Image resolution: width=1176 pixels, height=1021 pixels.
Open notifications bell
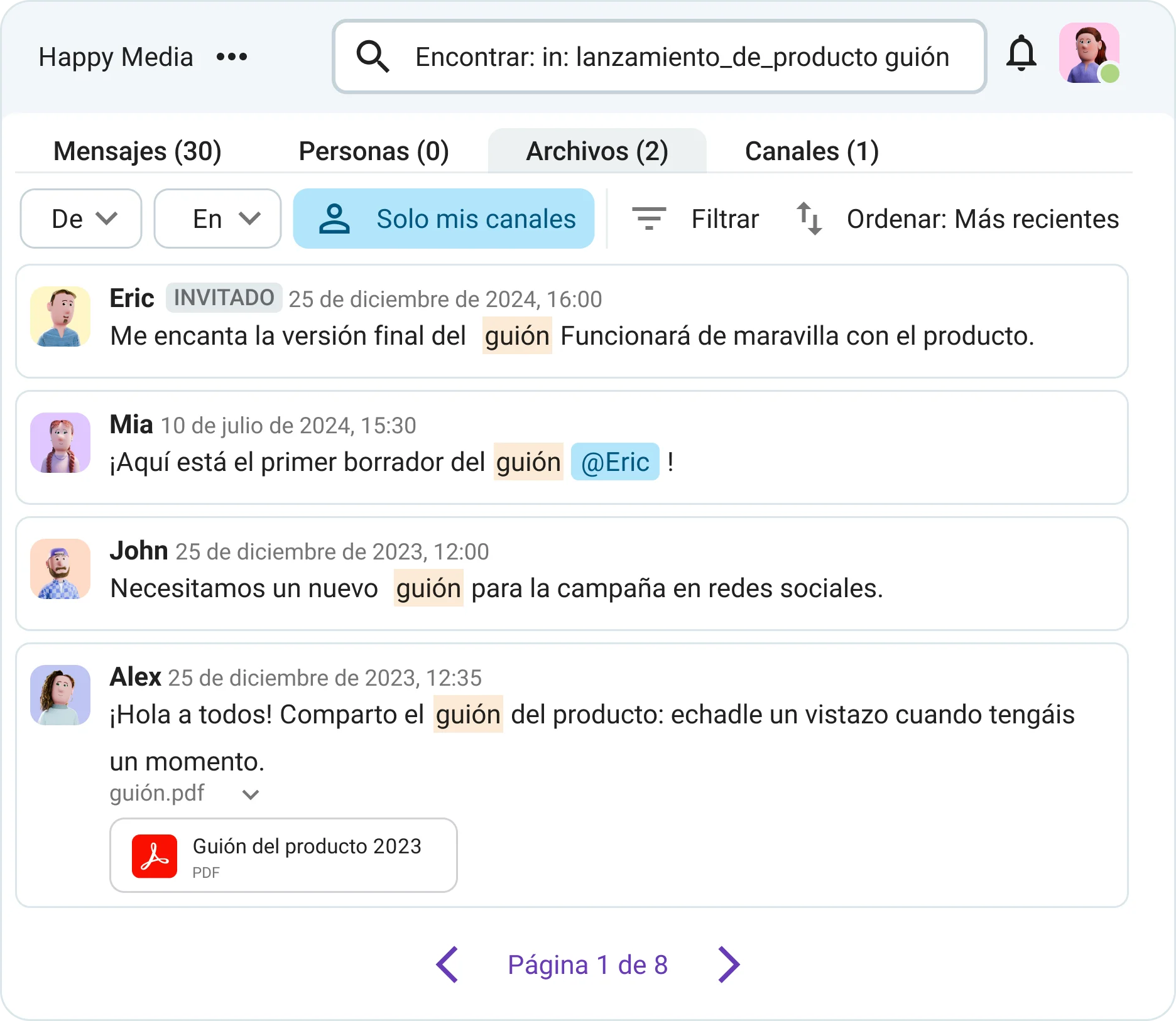point(1021,53)
